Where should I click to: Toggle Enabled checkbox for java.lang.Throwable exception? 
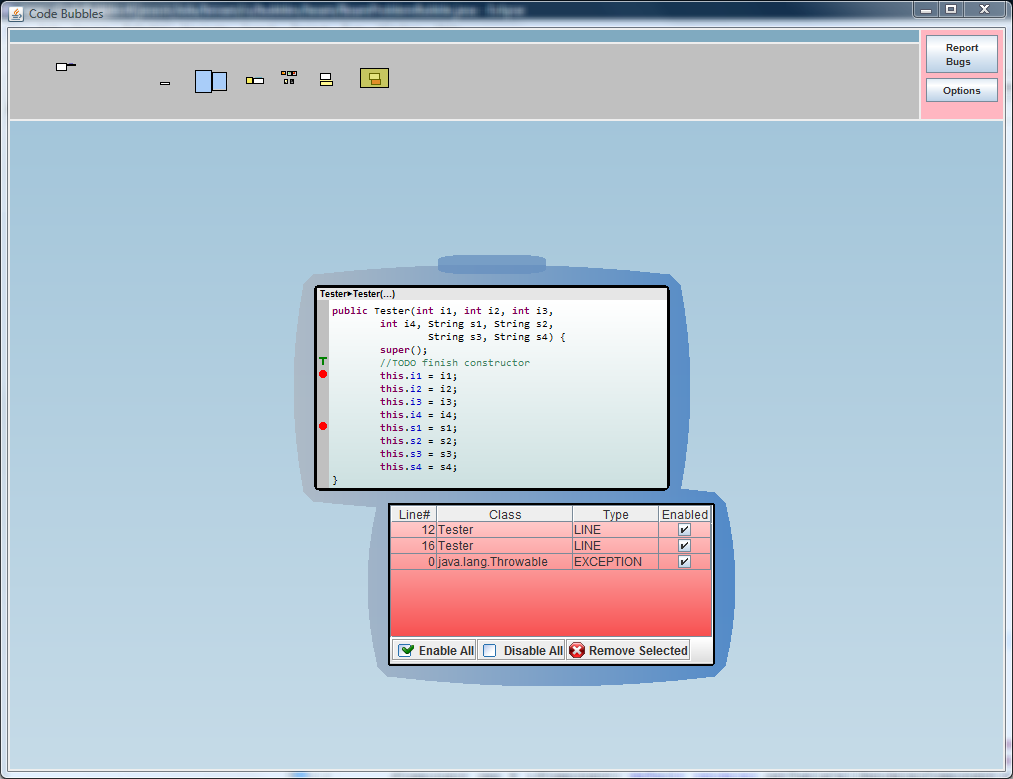click(684, 561)
